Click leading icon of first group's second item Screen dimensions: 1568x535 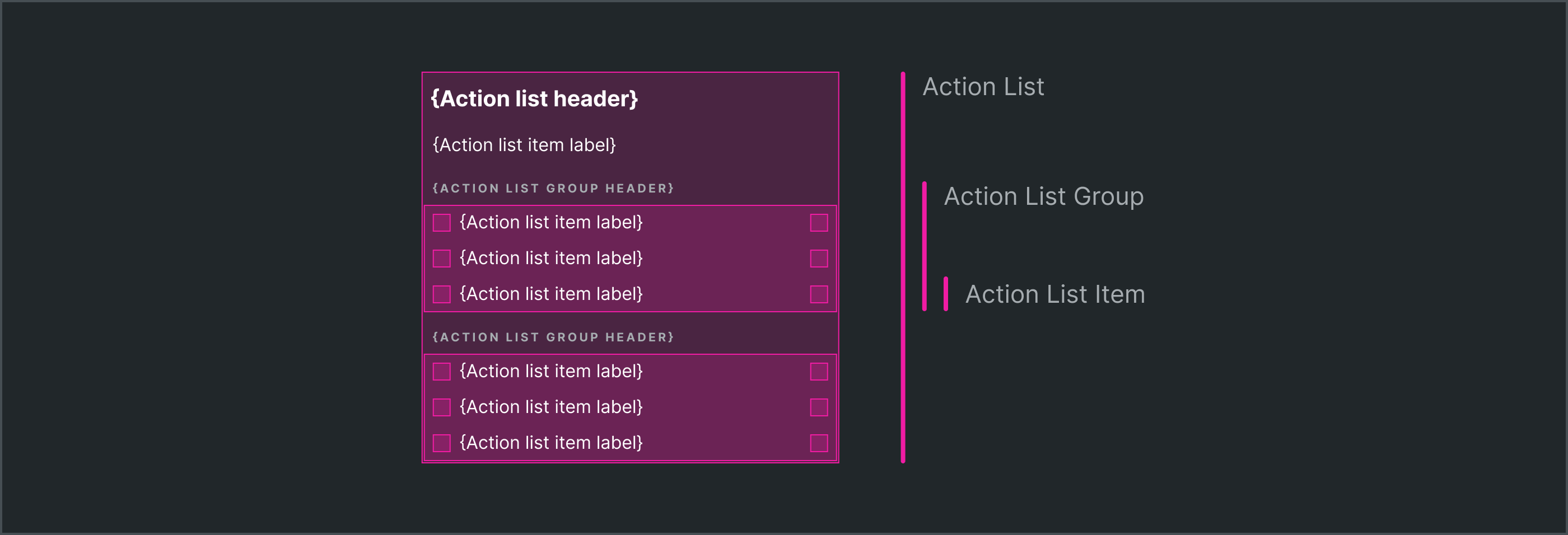pyautogui.click(x=441, y=259)
